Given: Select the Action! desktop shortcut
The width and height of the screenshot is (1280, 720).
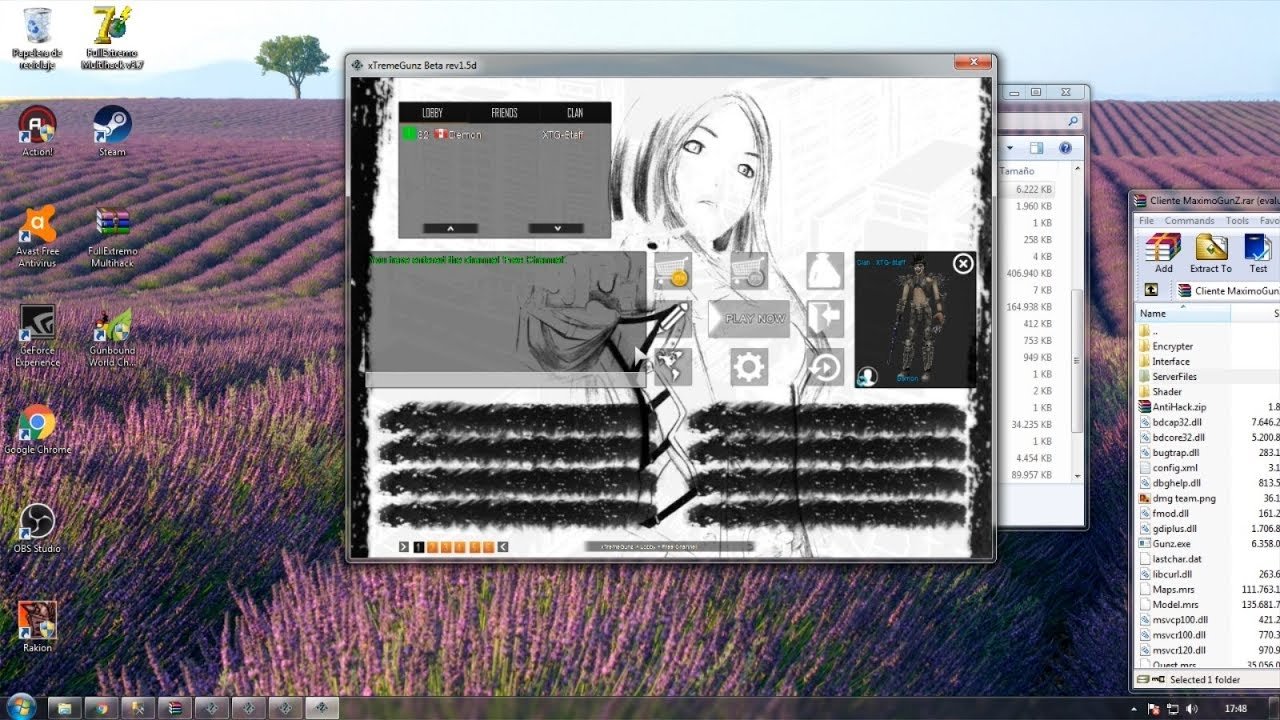Looking at the screenshot, I should click(x=37, y=131).
